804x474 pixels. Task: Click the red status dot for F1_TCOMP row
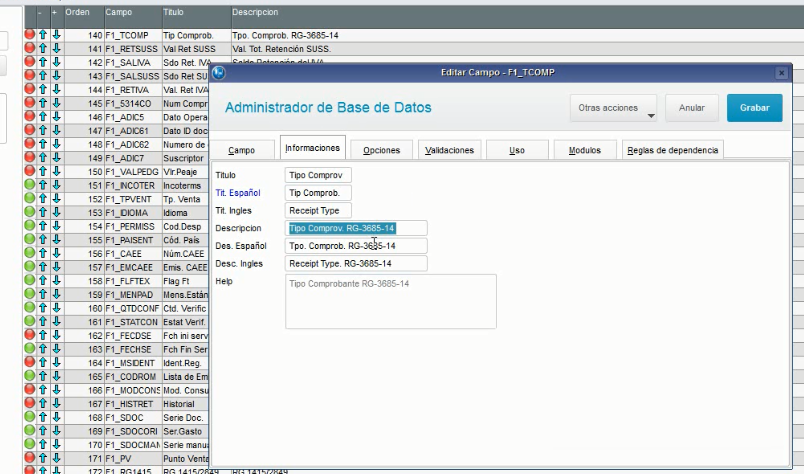pos(30,34)
